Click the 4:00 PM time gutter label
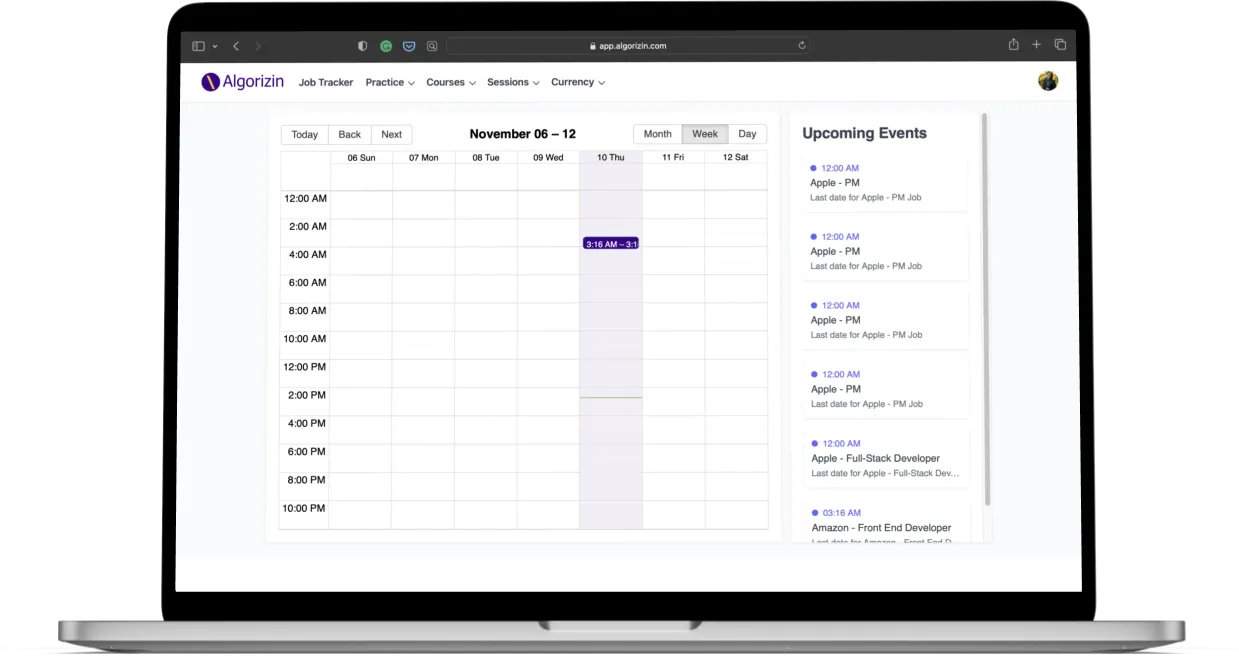The height and width of the screenshot is (664, 1239). point(307,424)
